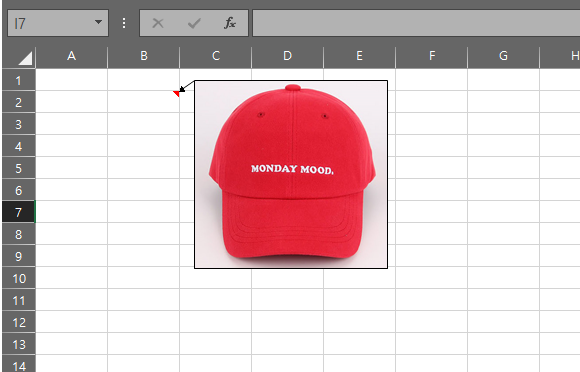Open the Name Box dropdown arrow
The width and height of the screenshot is (580, 372).
(98, 23)
